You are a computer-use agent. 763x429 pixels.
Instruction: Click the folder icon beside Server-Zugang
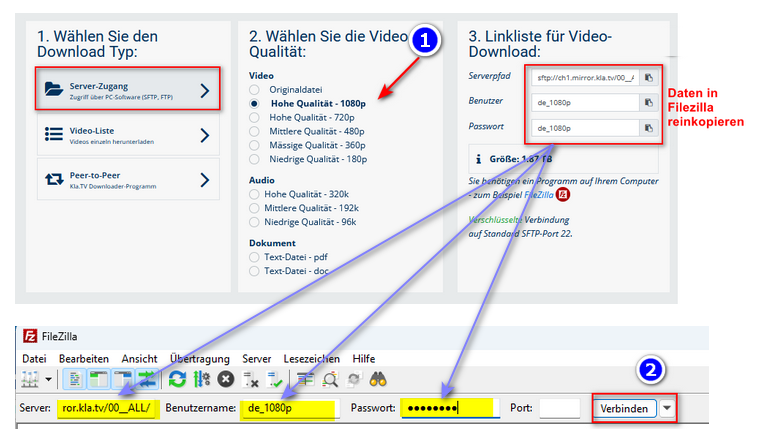coord(54,89)
